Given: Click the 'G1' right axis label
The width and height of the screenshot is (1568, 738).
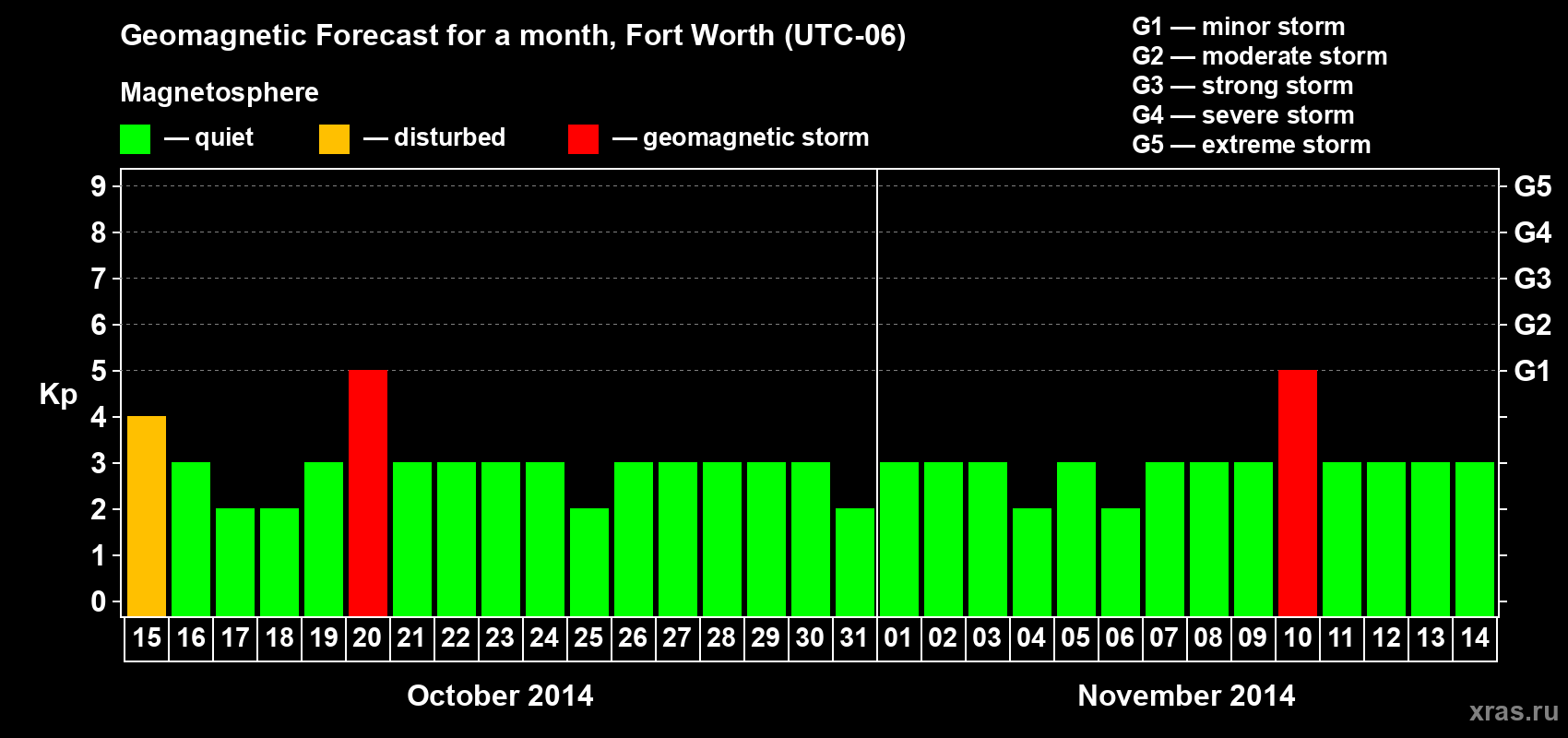Looking at the screenshot, I should (x=1532, y=372).
